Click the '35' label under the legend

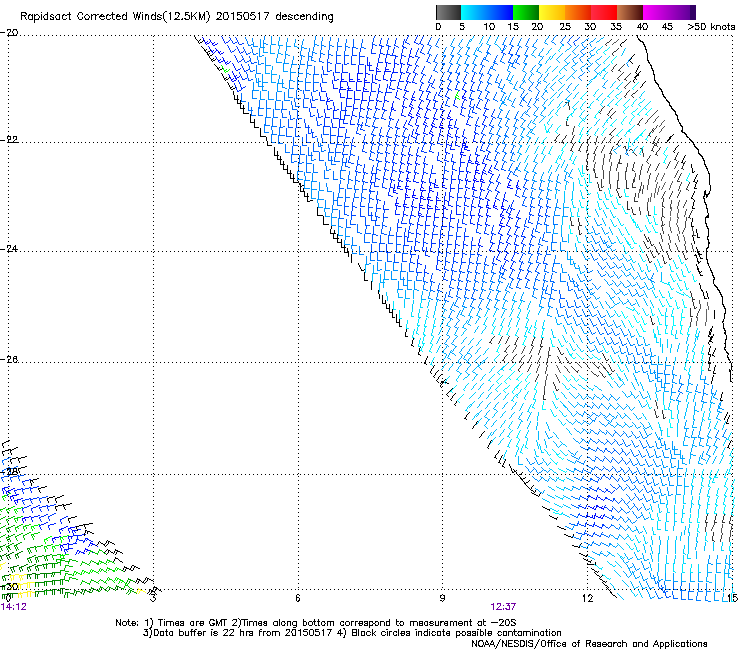[x=616, y=27]
